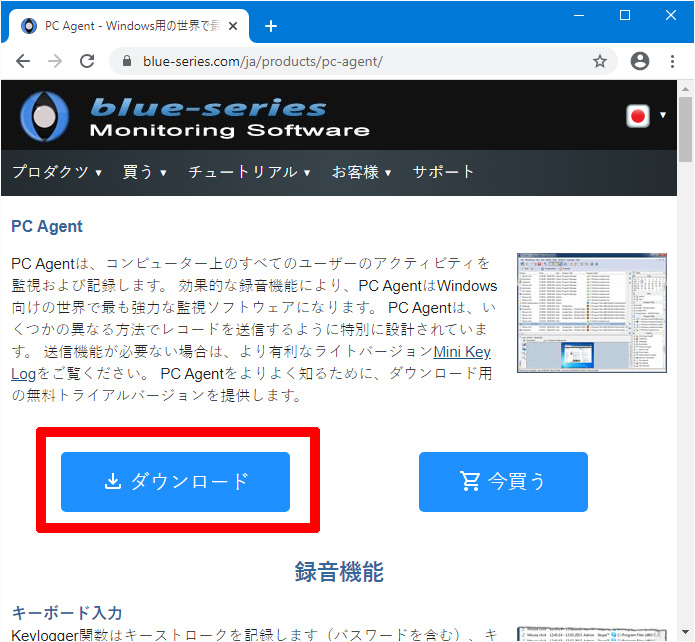695x642 pixels.
Task: Open the お客様 menu
Action: (x=361, y=172)
